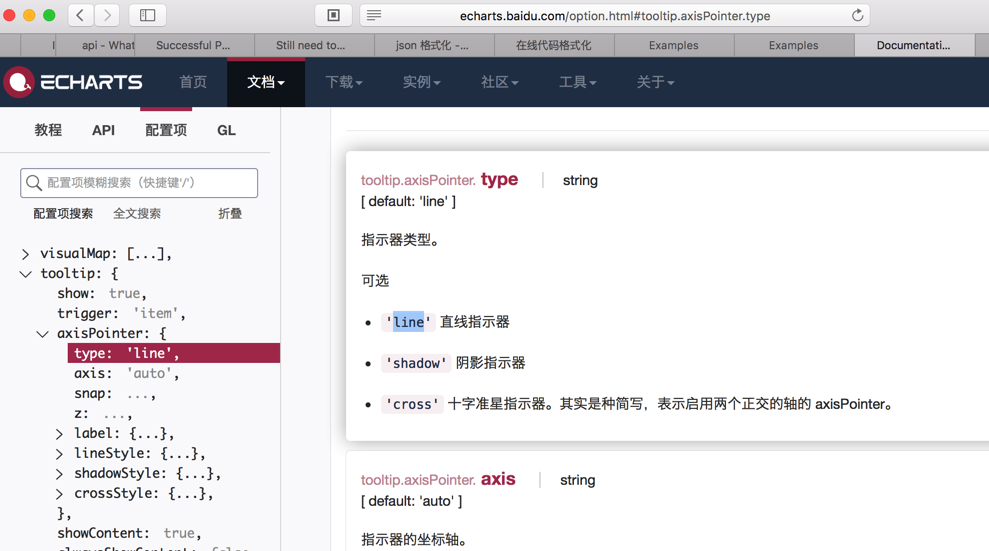Open the 实例 dropdown menu
Screen dimensions: 989x551
pyautogui.click(x=421, y=82)
